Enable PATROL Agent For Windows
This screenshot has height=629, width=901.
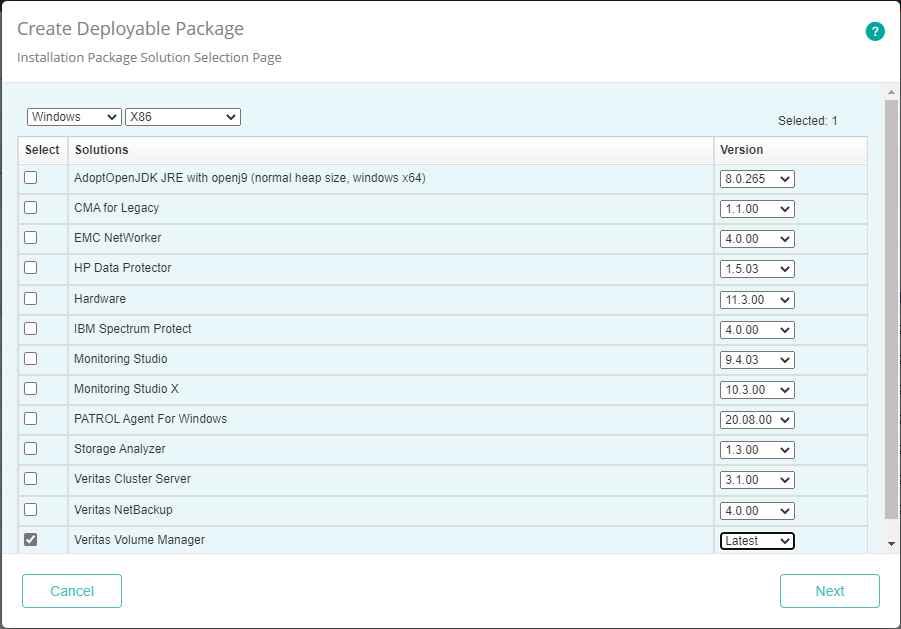coord(30,419)
